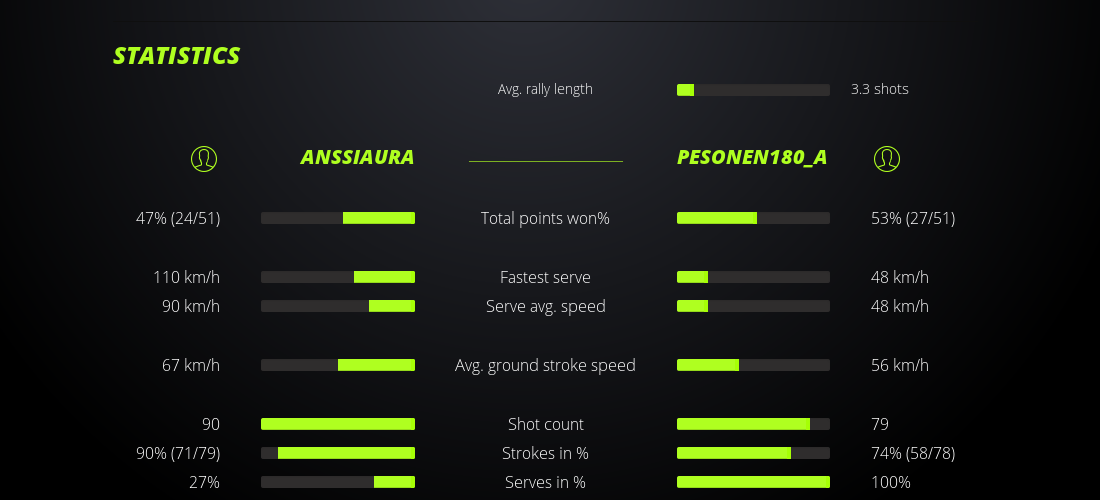Click ANSSIAURA's Serves in % bar
1100x500 pixels.
click(x=338, y=482)
